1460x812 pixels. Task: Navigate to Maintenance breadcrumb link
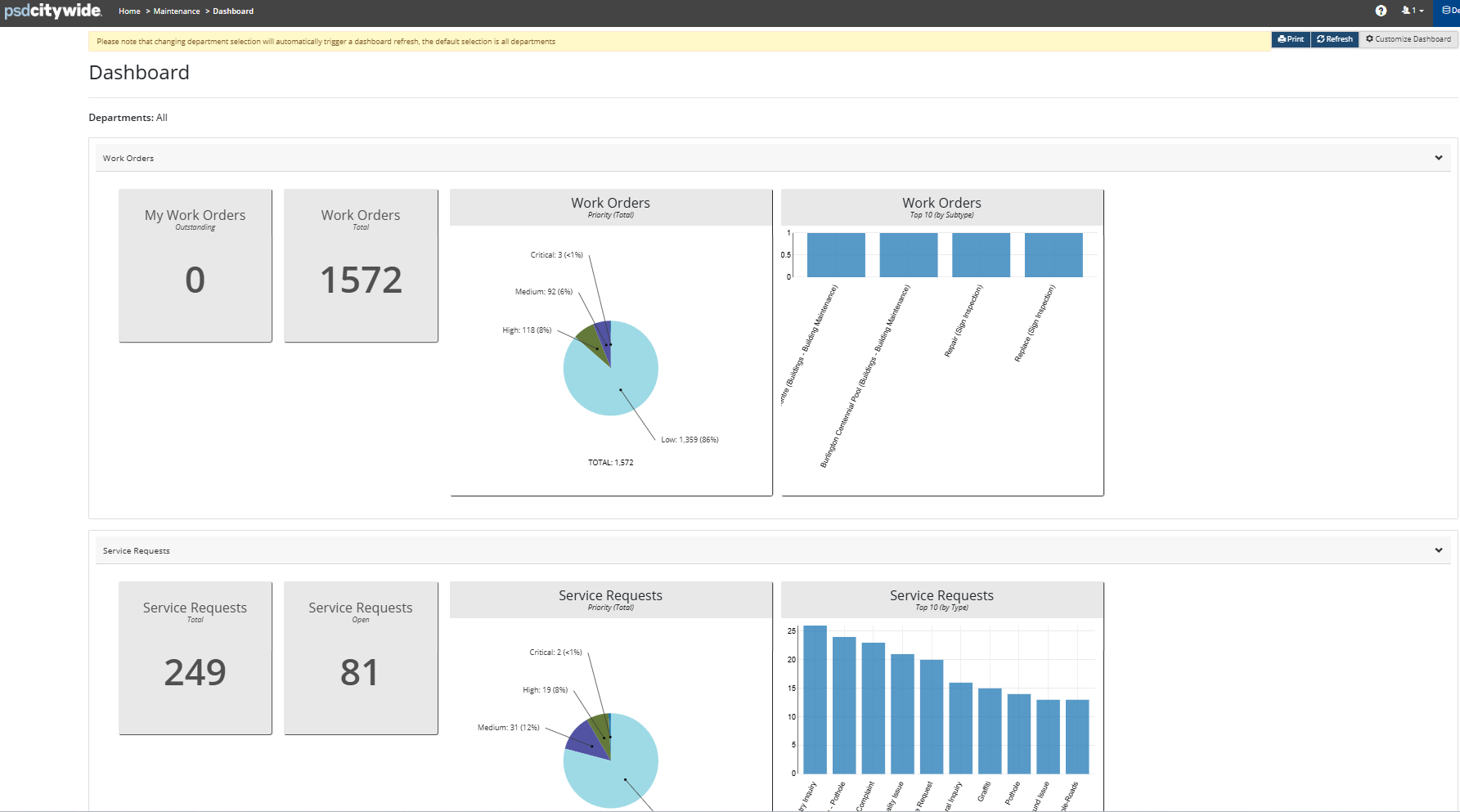177,11
